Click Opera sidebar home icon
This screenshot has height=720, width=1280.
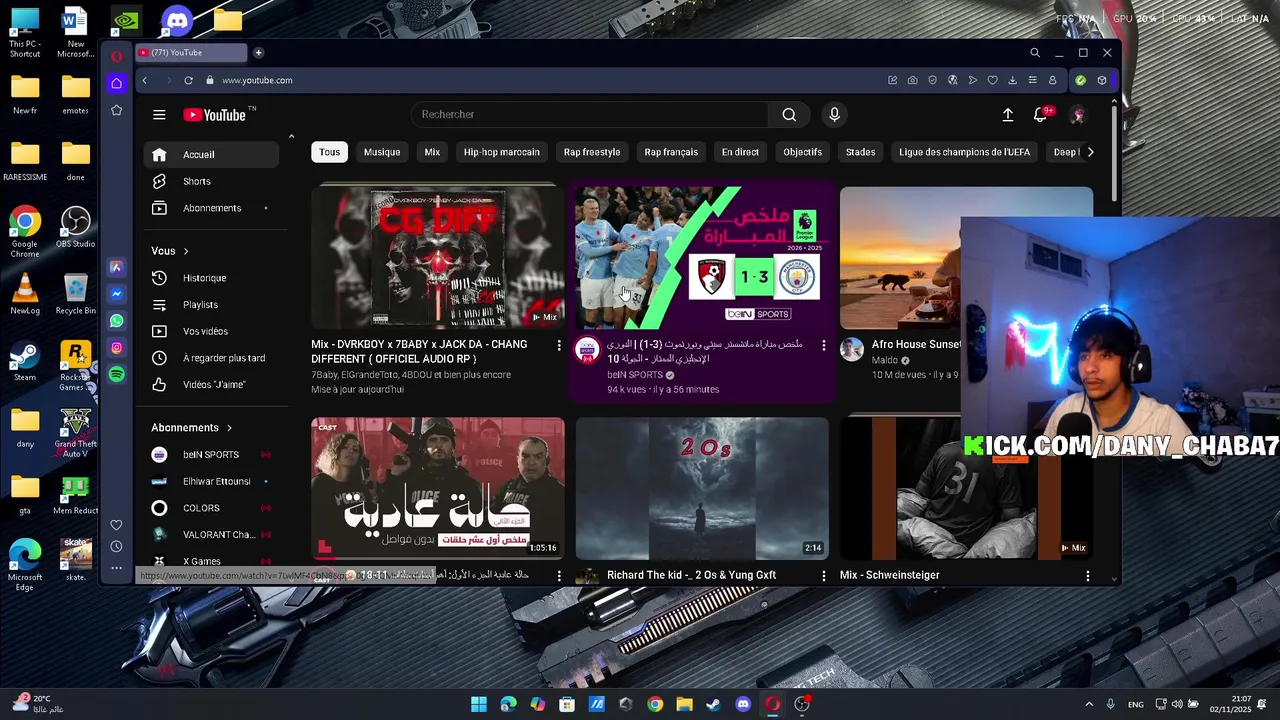click(117, 83)
